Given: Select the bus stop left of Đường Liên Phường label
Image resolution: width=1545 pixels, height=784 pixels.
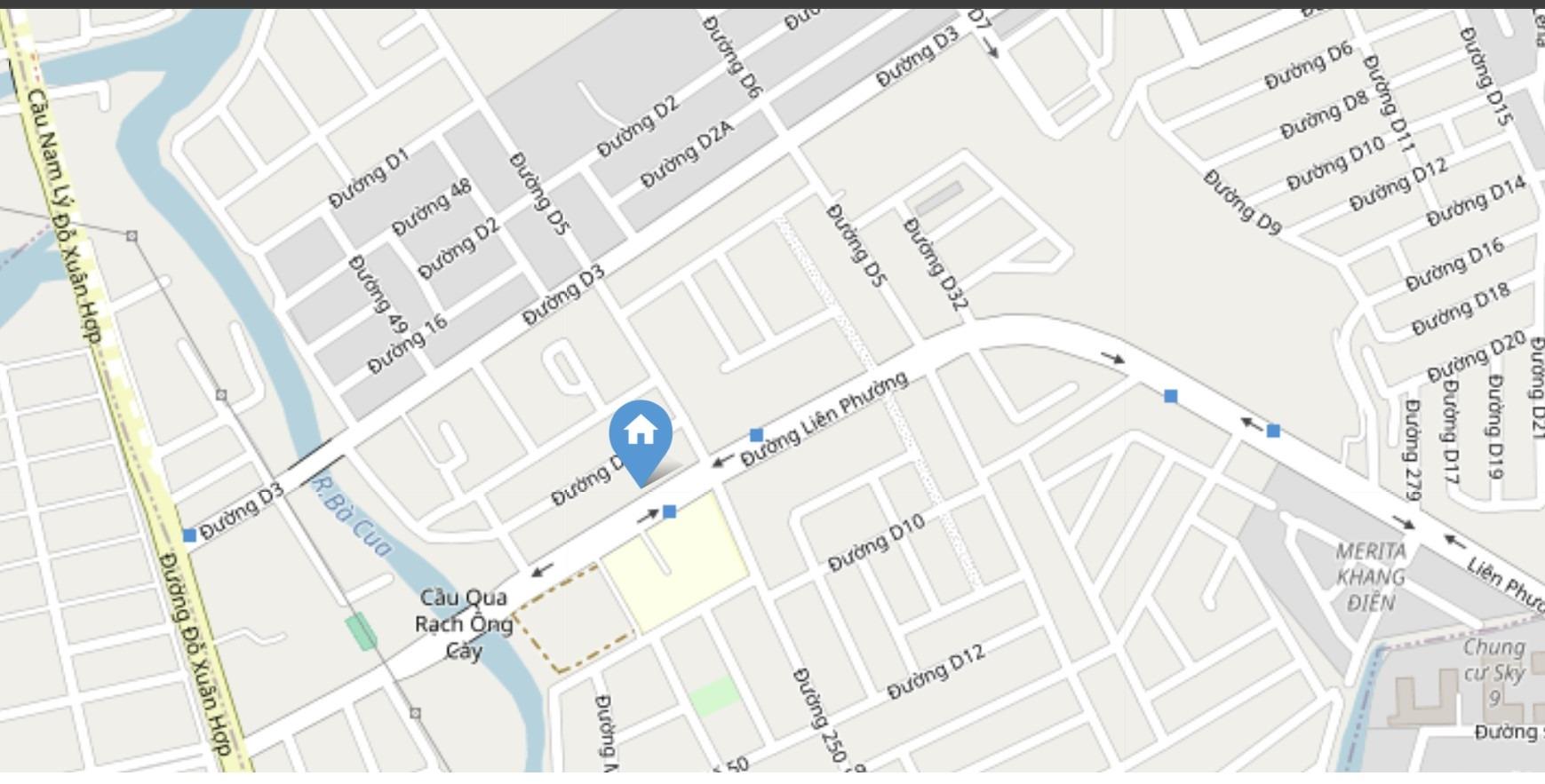Looking at the screenshot, I should pyautogui.click(x=756, y=435).
